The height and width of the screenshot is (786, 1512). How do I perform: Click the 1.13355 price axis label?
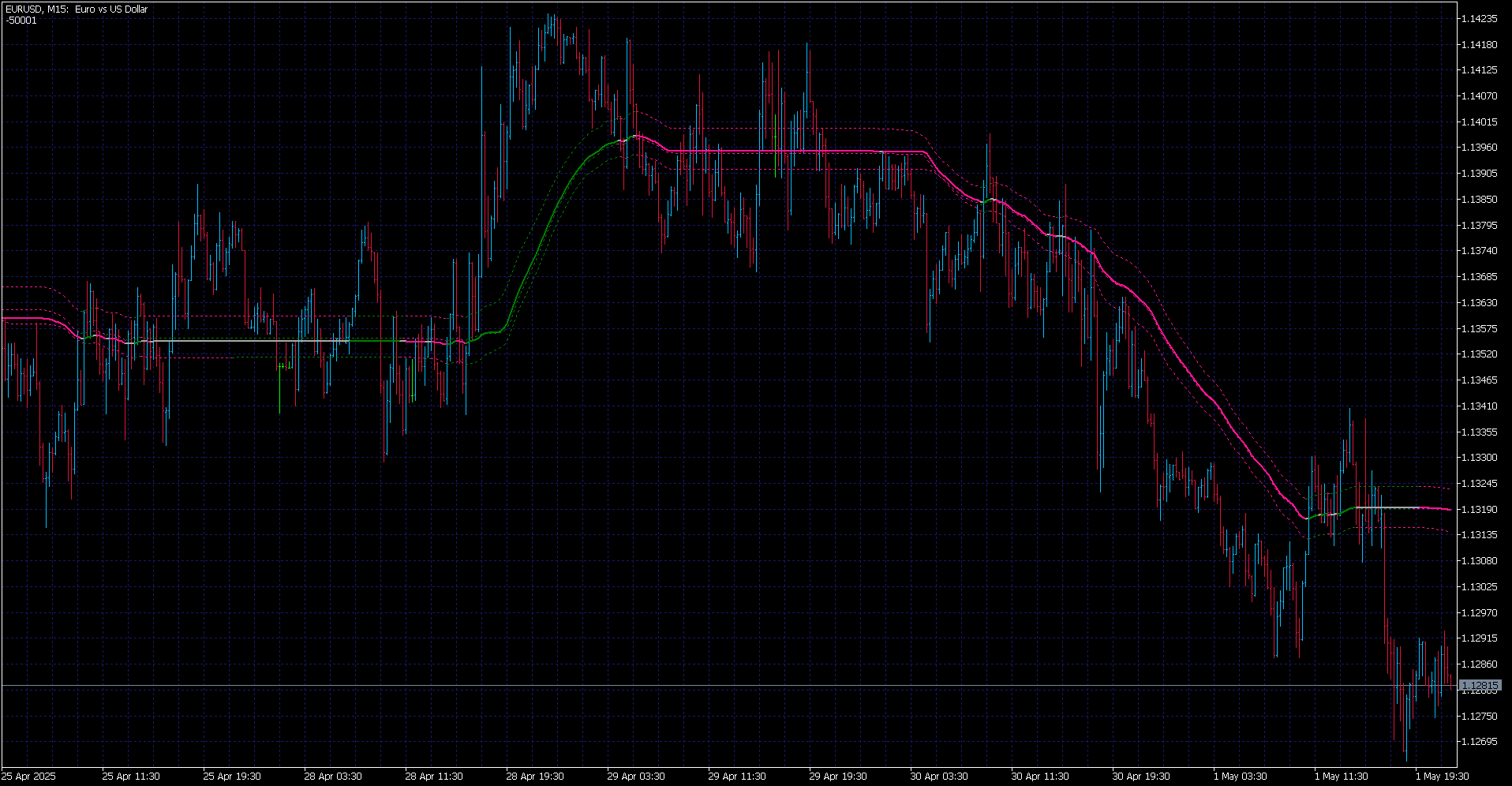tap(1479, 432)
